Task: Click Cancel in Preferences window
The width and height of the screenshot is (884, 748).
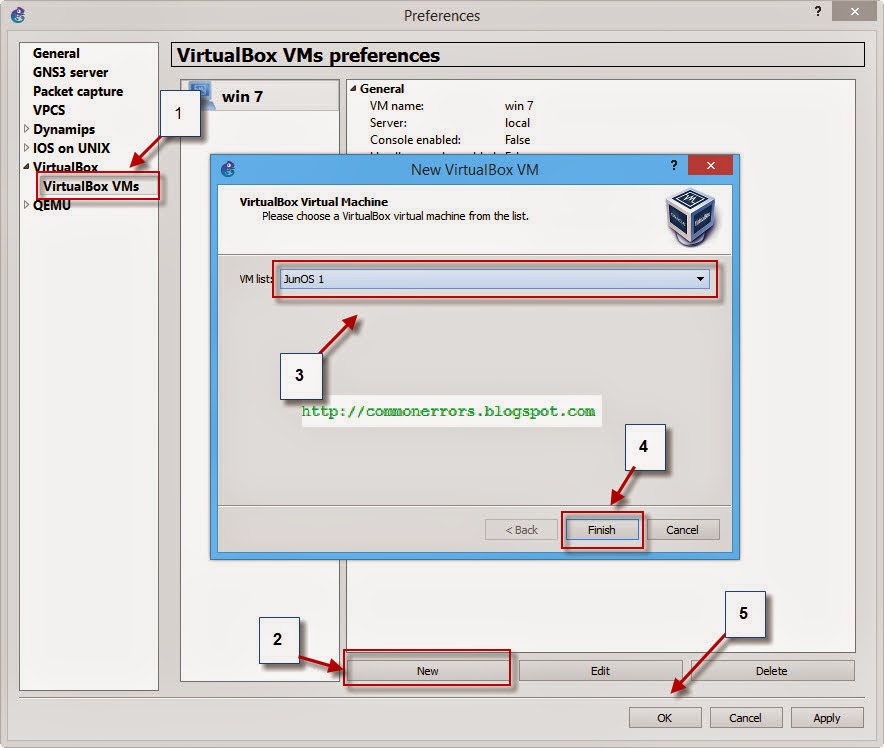Action: pyautogui.click(x=746, y=718)
